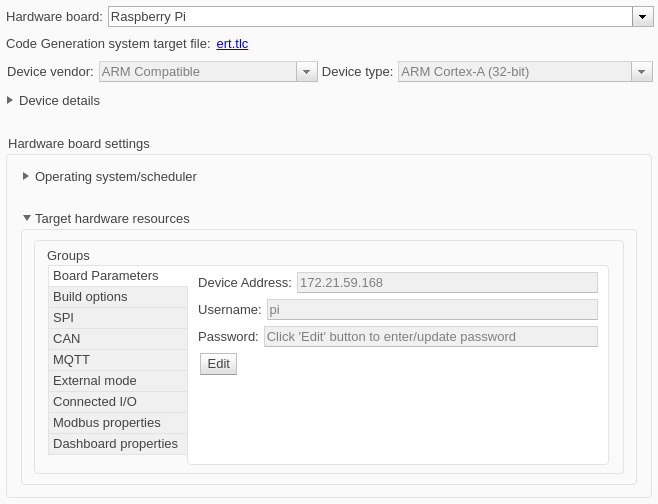Open the Device vendor dropdown
Viewport: 658px width, 504px height.
click(x=306, y=72)
